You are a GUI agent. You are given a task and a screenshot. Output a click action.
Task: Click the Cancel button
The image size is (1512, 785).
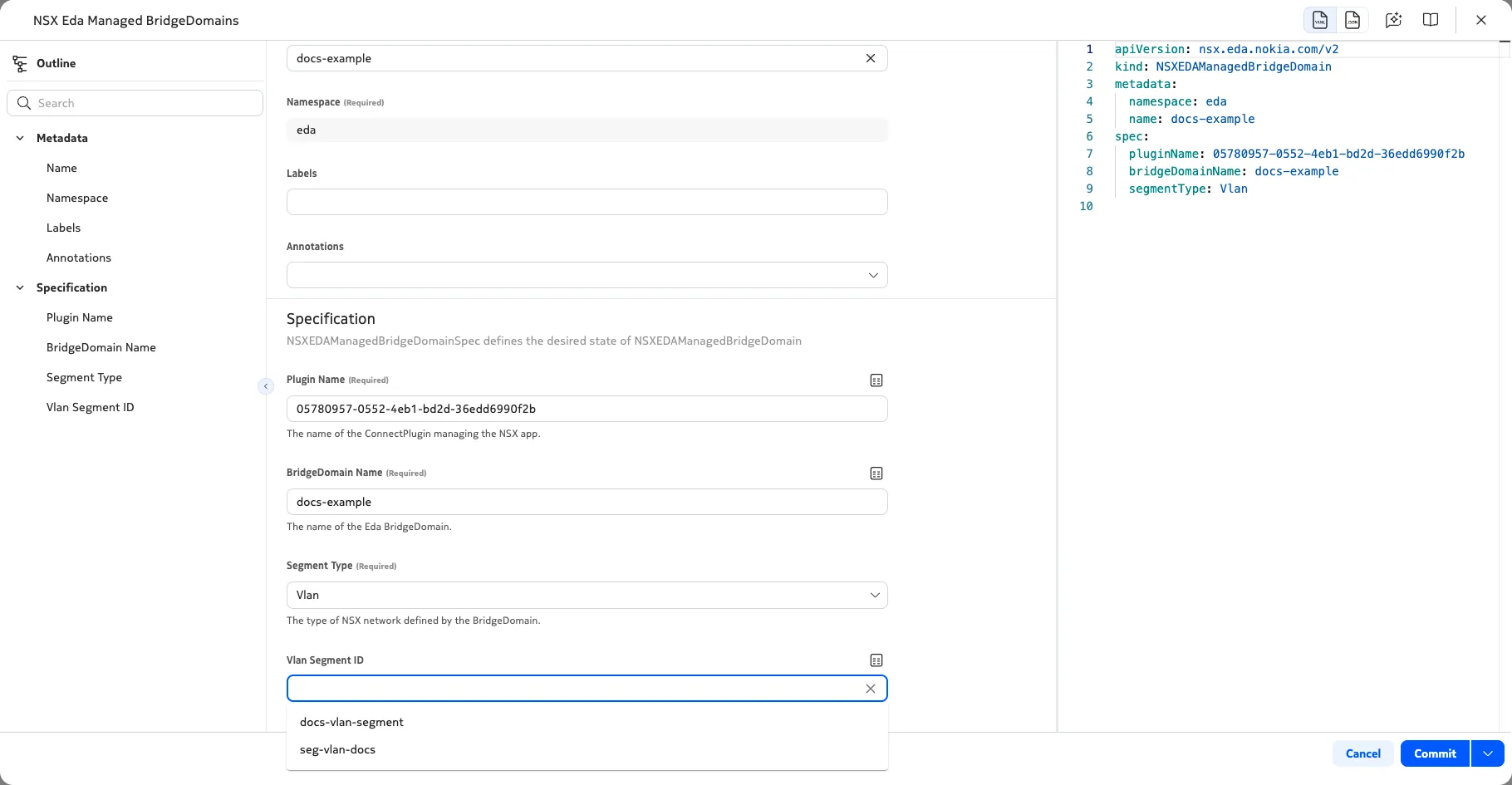1363,753
